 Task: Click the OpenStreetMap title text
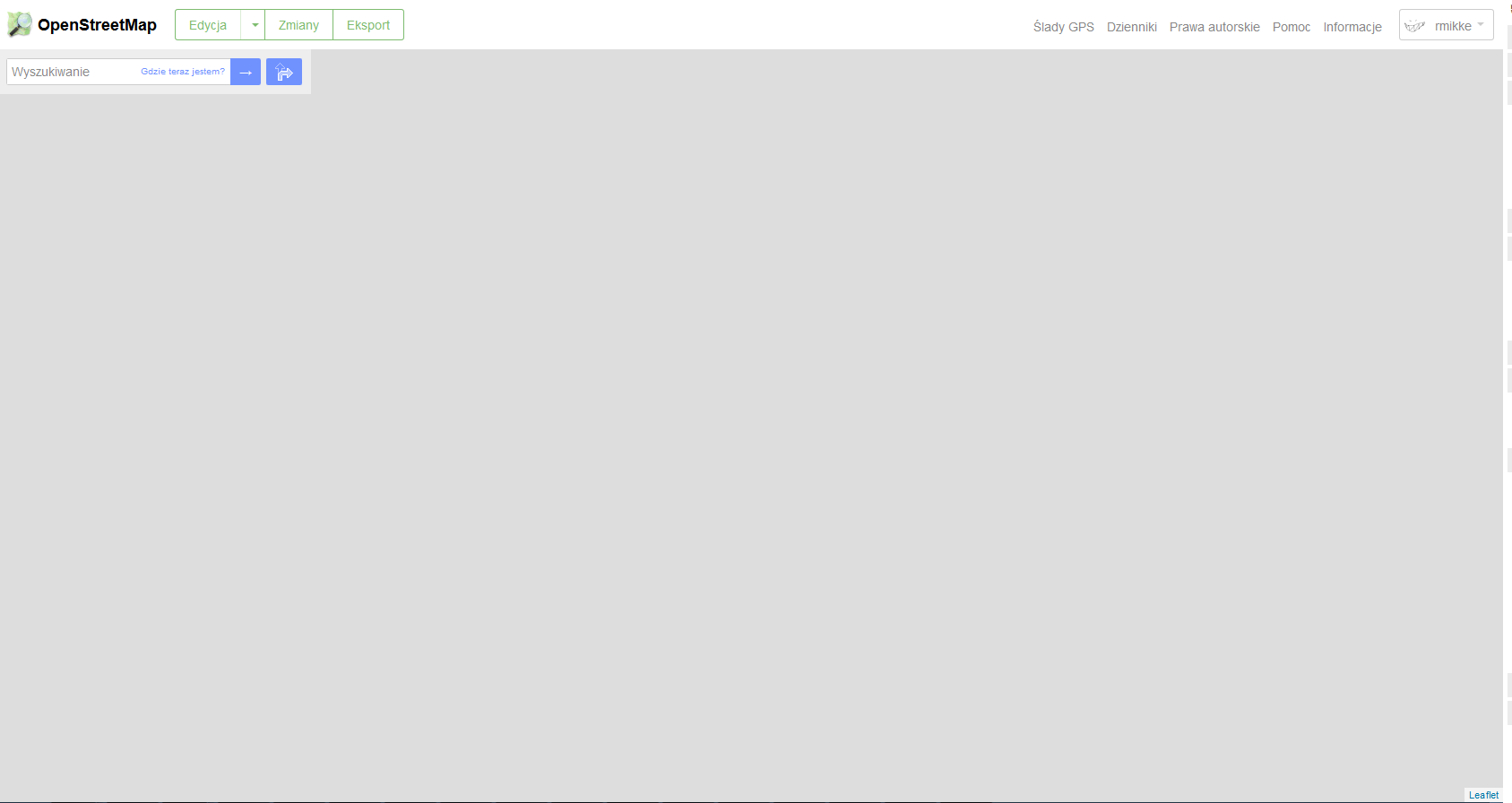click(97, 25)
